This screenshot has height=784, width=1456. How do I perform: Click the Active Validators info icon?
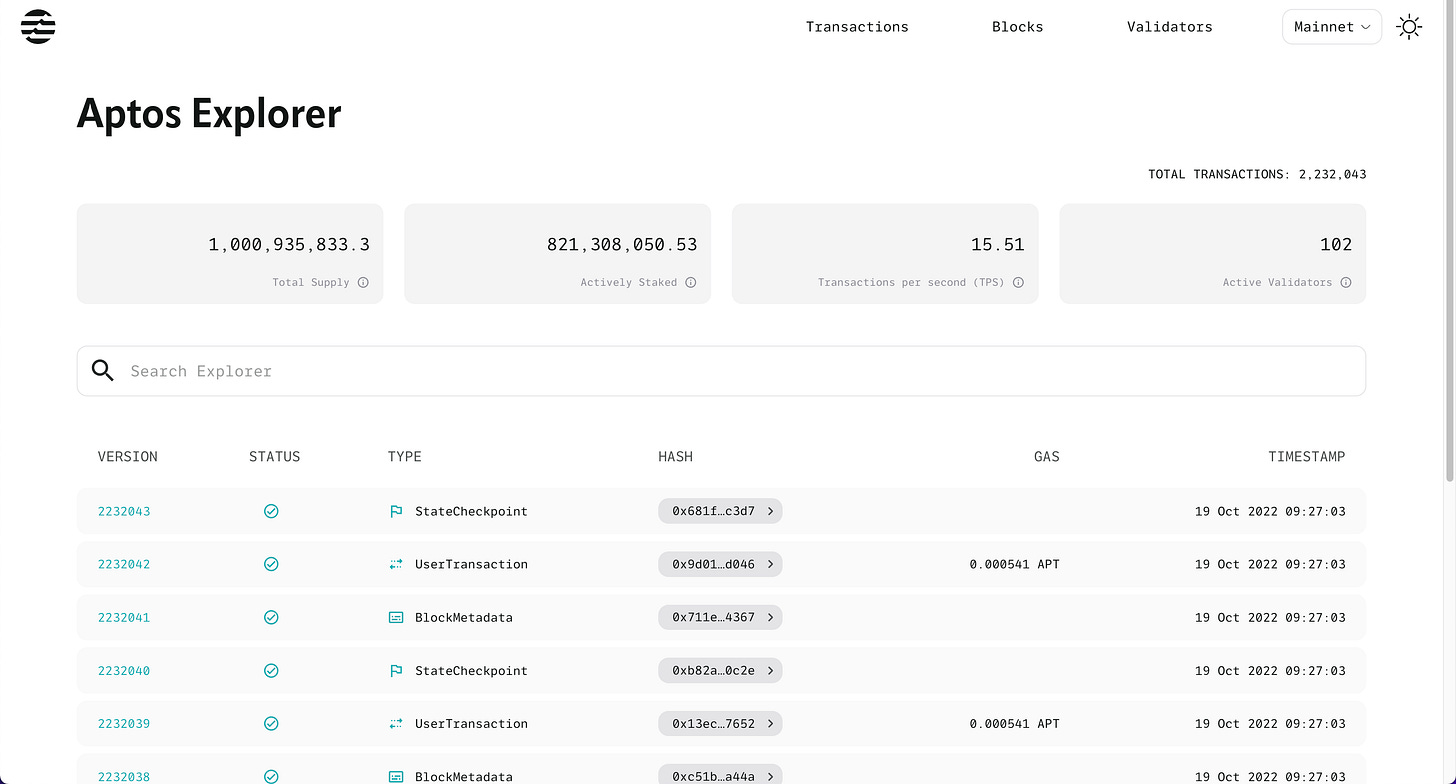[x=1346, y=283]
